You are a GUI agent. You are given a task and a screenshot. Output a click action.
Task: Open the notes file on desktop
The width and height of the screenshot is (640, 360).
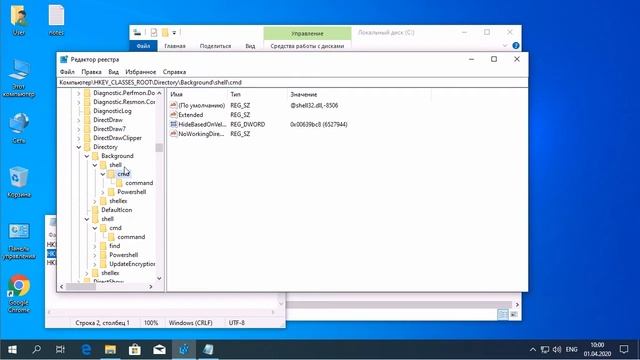[x=56, y=20]
